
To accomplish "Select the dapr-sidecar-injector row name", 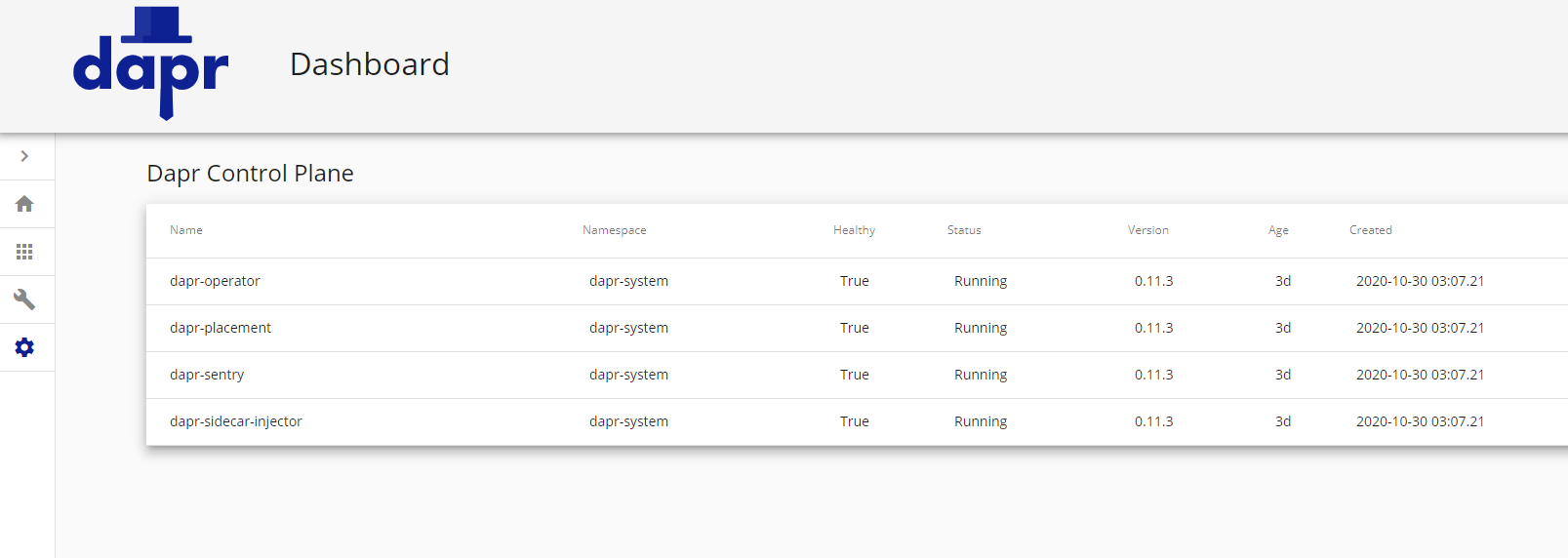I will (236, 421).
